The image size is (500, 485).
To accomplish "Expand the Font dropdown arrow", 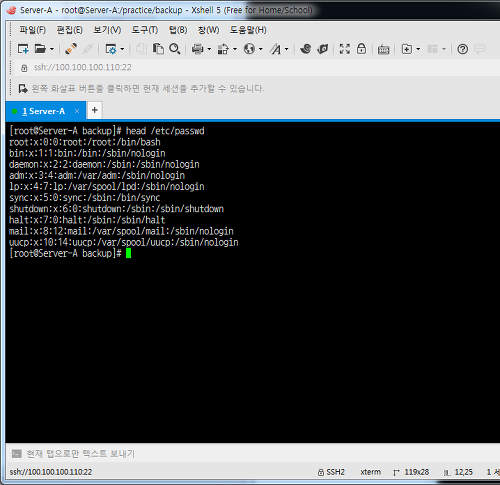I will [287, 49].
